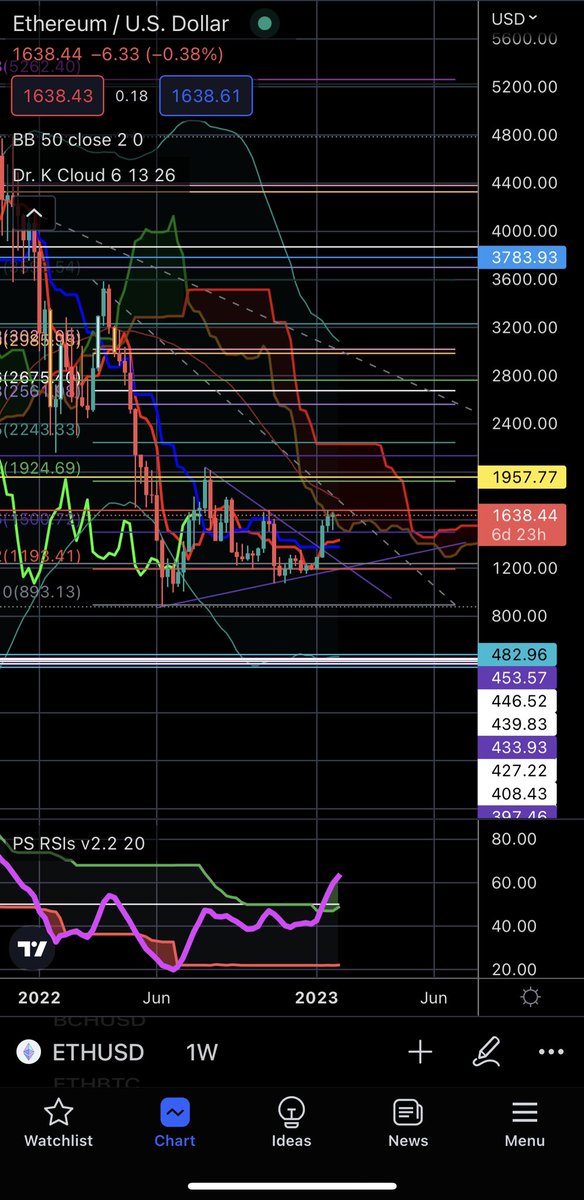The width and height of the screenshot is (584, 1200).
Task: Change the 1W timeframe interval
Action: pyautogui.click(x=202, y=1052)
